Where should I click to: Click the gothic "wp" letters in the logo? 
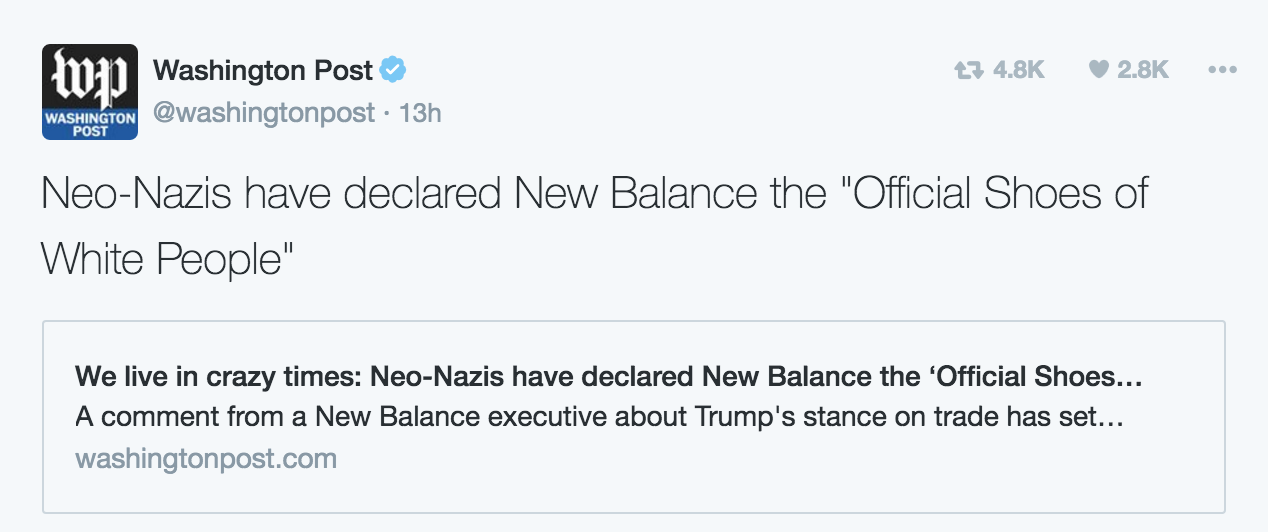[x=90, y=76]
